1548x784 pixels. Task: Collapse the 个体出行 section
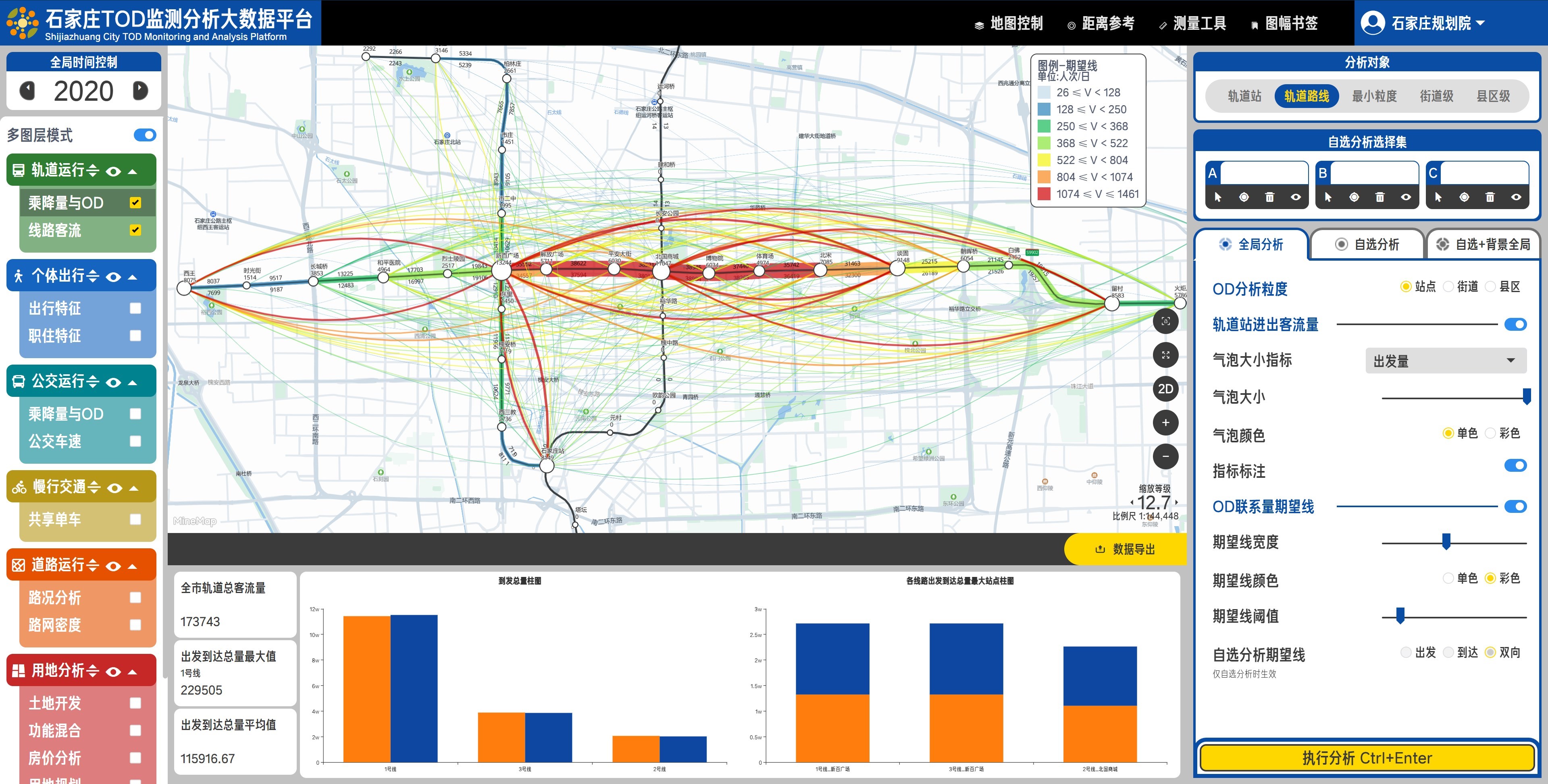point(133,277)
